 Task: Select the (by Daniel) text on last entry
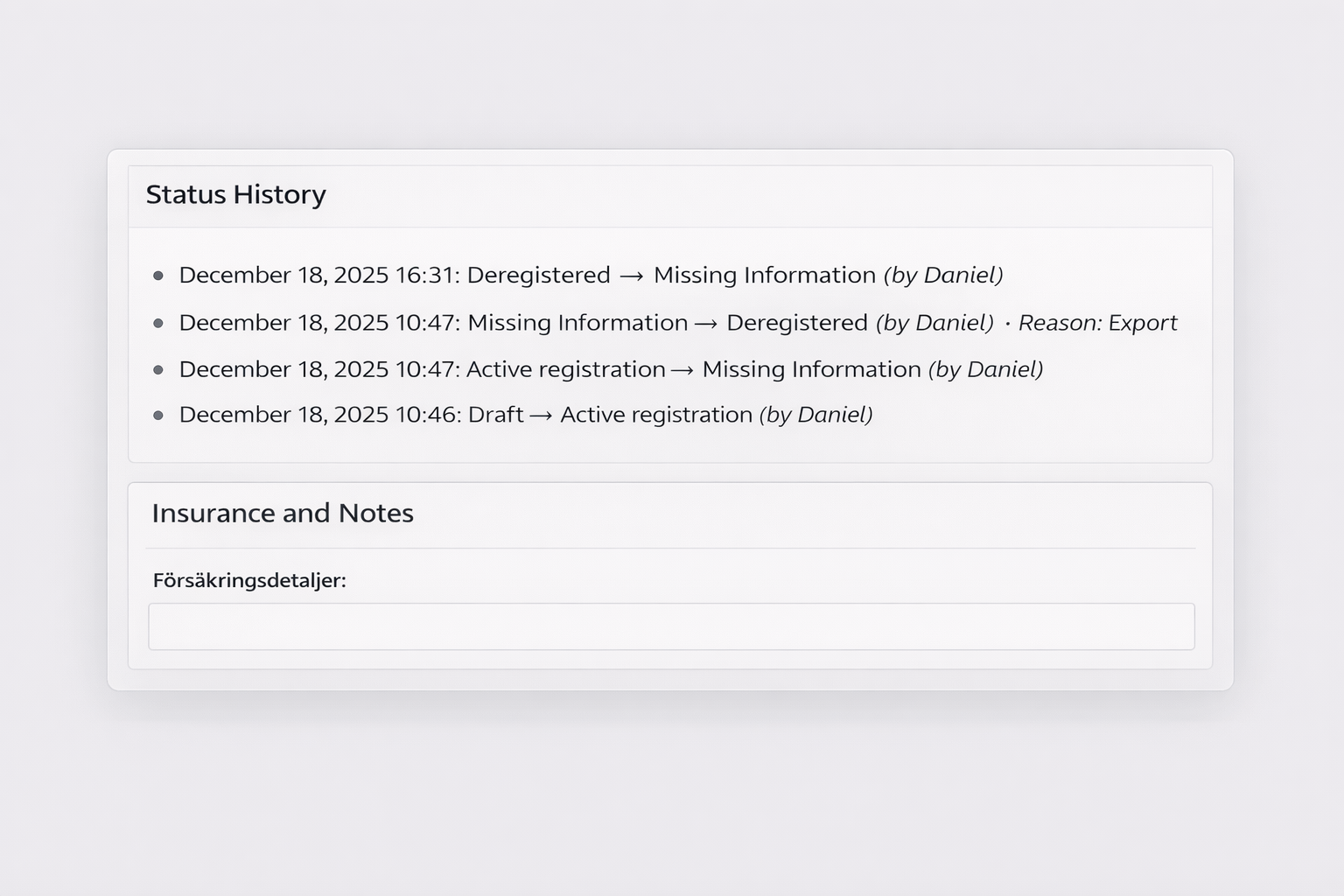815,415
